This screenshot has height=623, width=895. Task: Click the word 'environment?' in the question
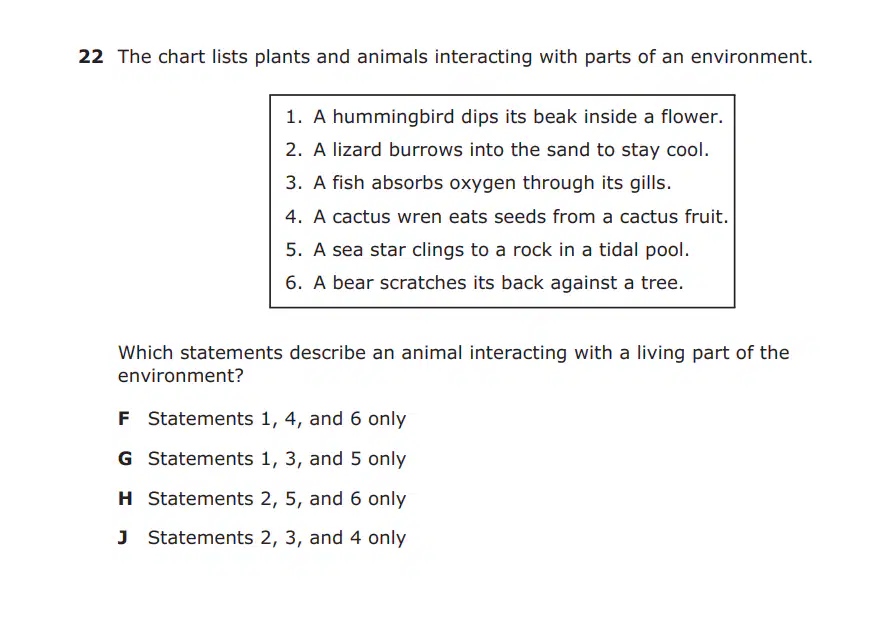tap(180, 376)
